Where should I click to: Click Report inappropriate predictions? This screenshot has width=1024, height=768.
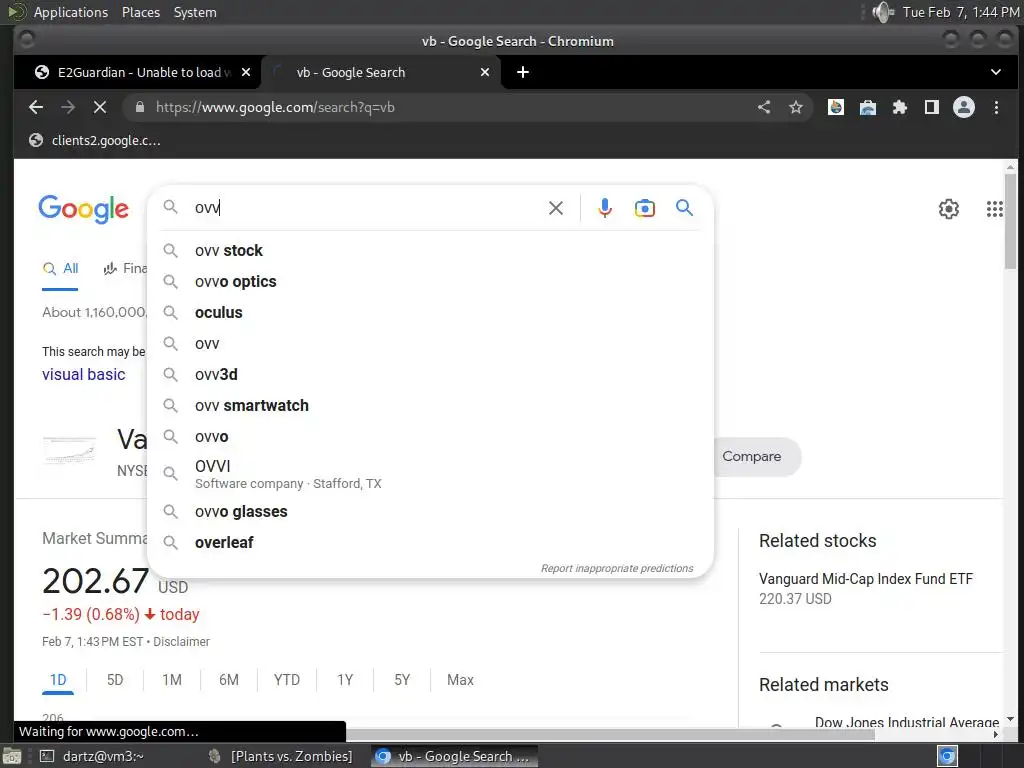(616, 568)
